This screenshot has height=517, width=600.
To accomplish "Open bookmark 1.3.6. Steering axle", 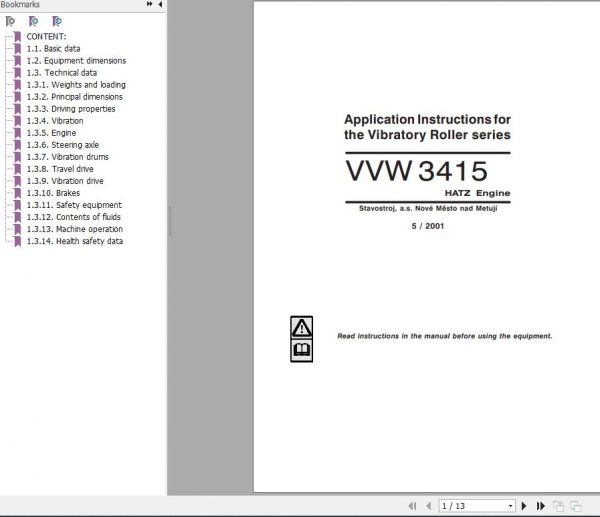I will click(63, 145).
